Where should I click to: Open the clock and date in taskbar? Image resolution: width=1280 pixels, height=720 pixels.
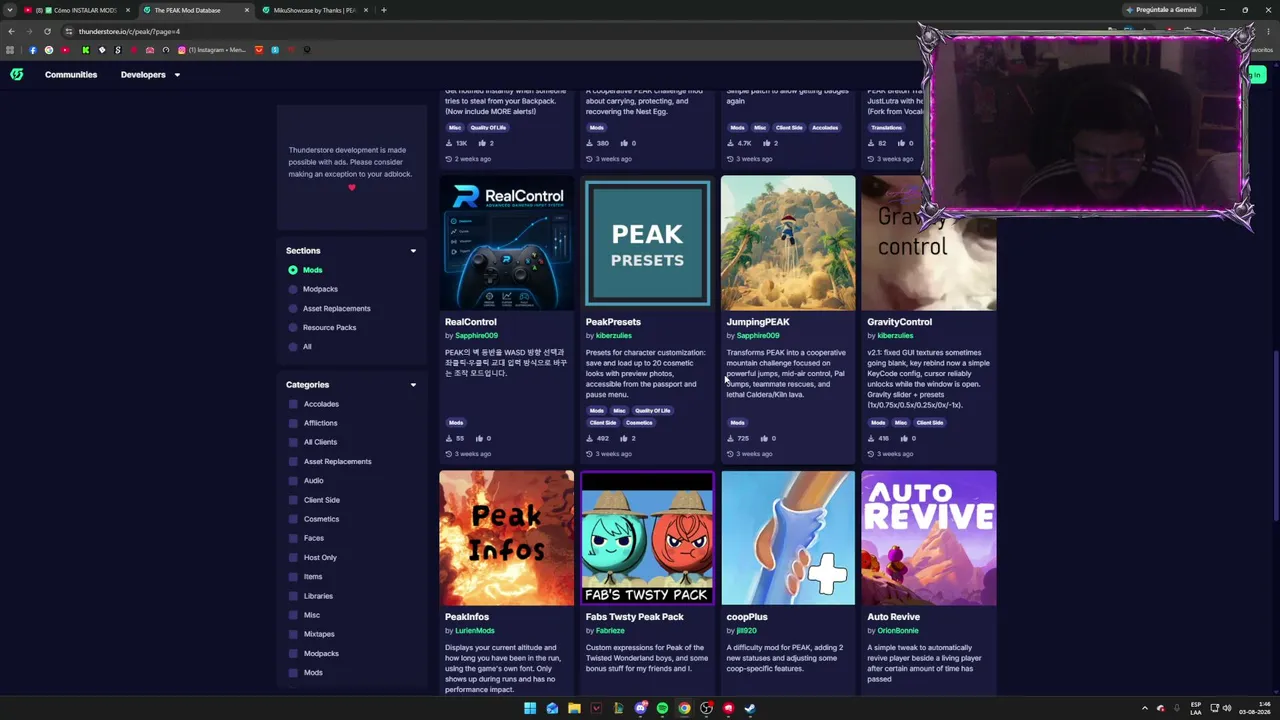click(x=1254, y=708)
